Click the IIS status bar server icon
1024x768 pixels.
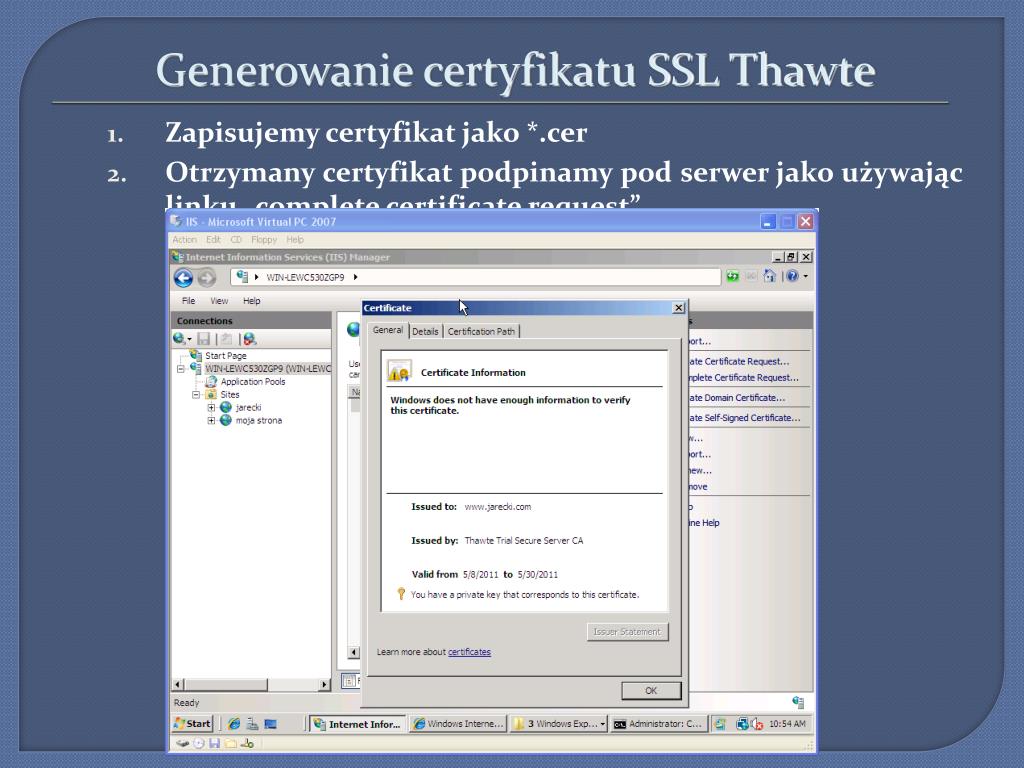click(x=798, y=702)
